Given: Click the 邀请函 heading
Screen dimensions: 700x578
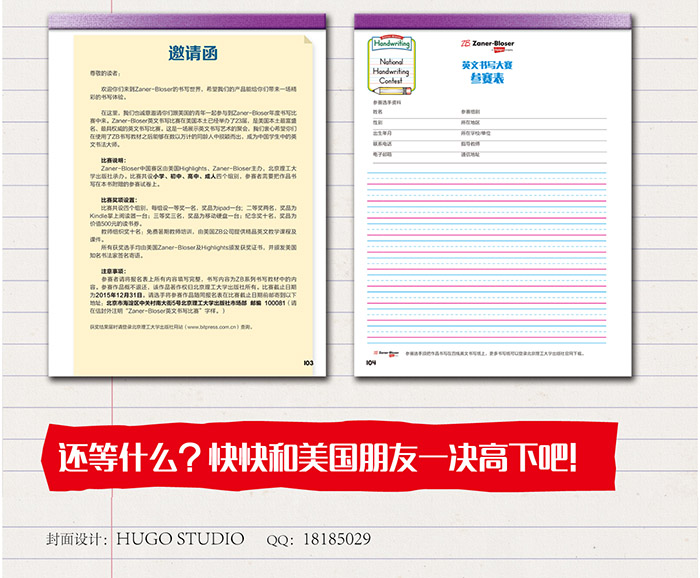Looking at the screenshot, I should click(188, 54).
